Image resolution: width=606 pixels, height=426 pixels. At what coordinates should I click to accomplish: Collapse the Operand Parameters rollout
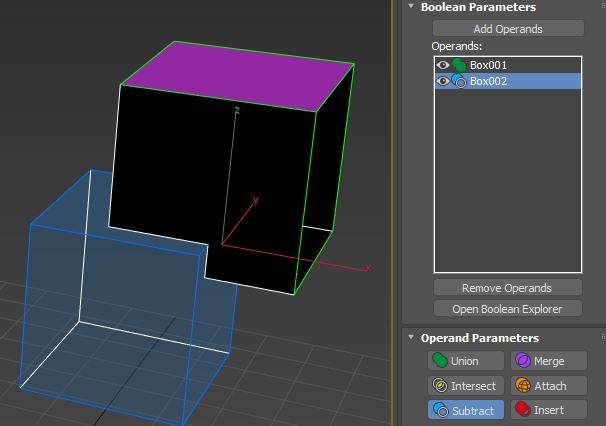[x=411, y=337]
